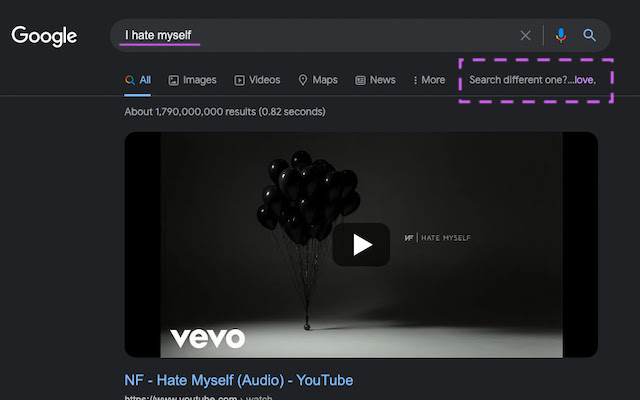Go to the Maps tab
This screenshot has height=400, width=640.
[x=318, y=80]
